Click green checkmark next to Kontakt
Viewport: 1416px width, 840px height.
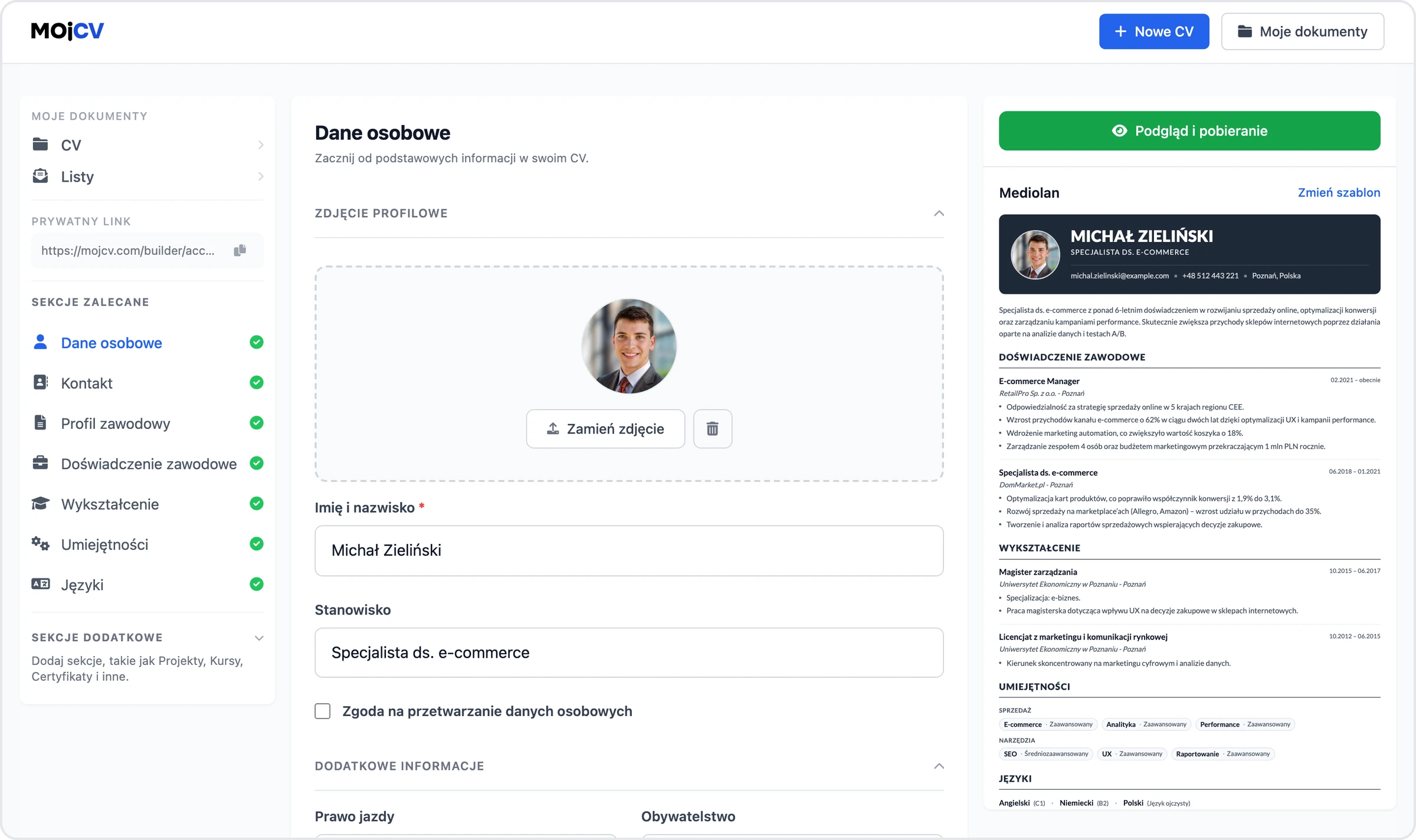(257, 382)
